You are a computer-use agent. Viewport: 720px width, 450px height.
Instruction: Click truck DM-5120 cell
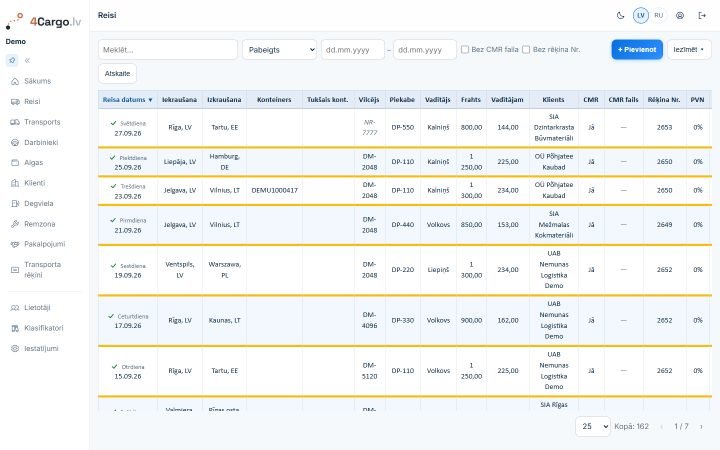point(369,371)
